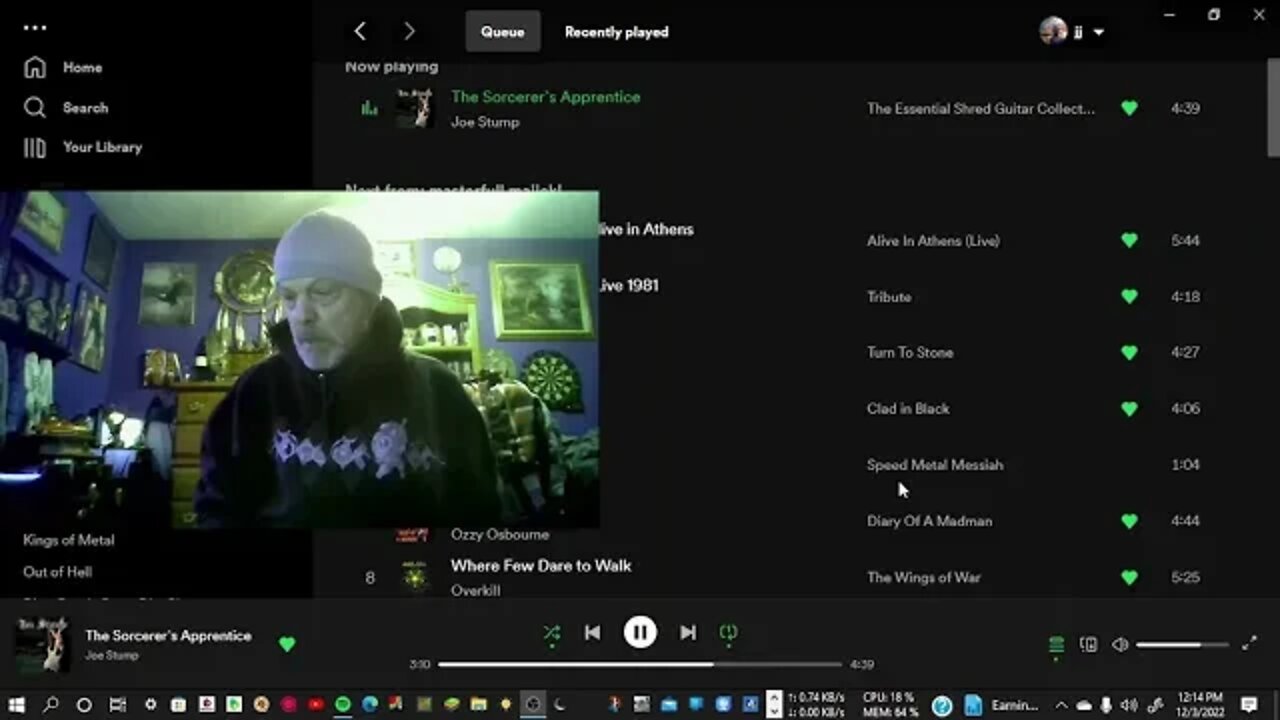This screenshot has height=720, width=1280.
Task: Unlike the Clad in Black track
Action: [1129, 408]
